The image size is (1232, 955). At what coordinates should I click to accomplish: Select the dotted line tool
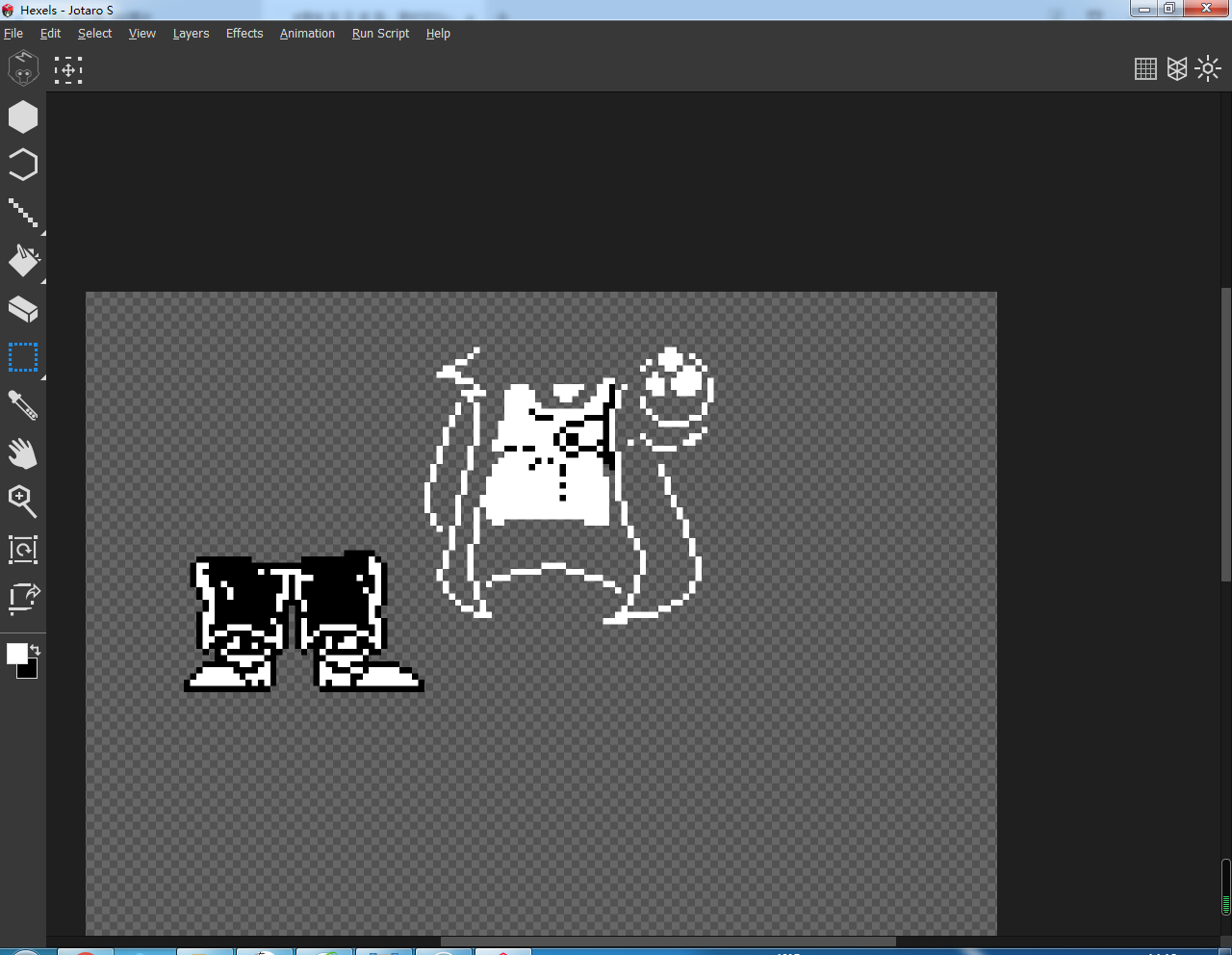(23, 213)
